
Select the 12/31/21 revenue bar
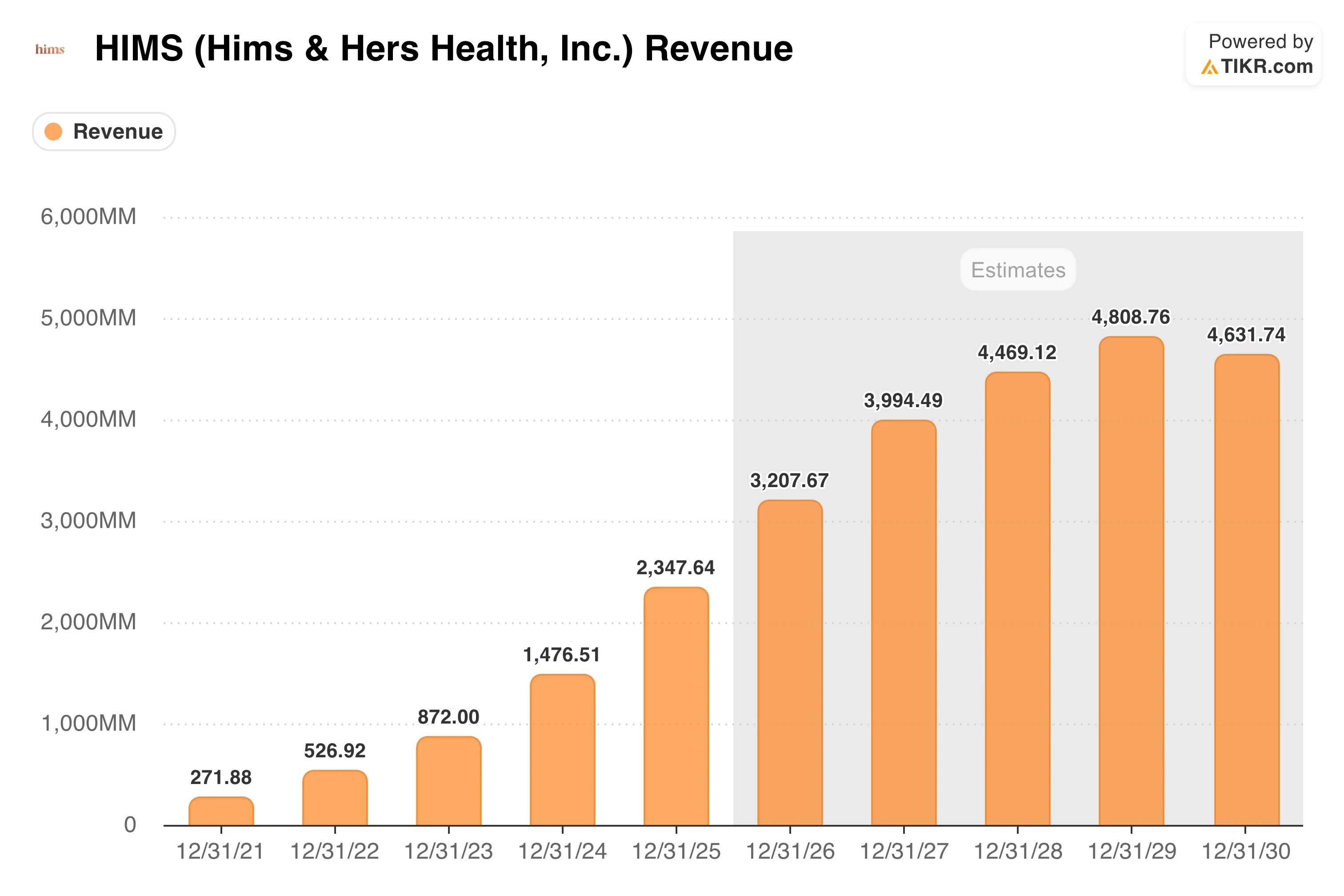click(x=221, y=811)
